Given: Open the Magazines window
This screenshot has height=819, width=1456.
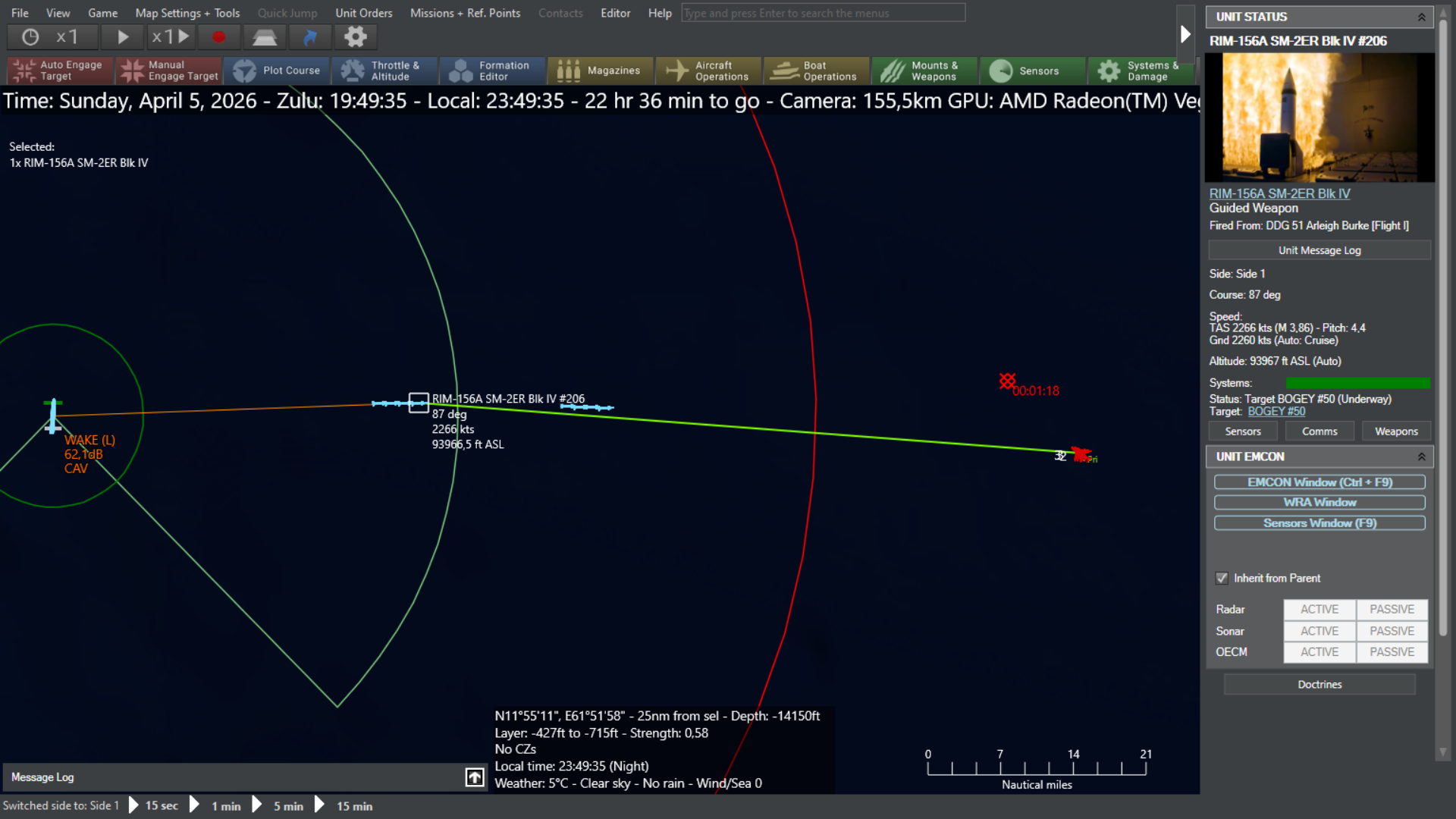Looking at the screenshot, I should 601,71.
